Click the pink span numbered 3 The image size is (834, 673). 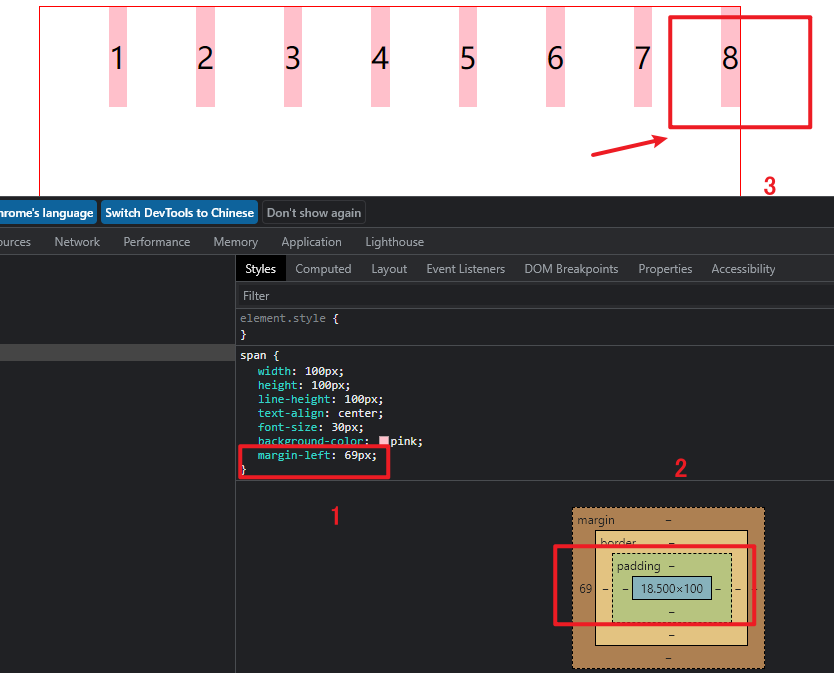coord(293,57)
